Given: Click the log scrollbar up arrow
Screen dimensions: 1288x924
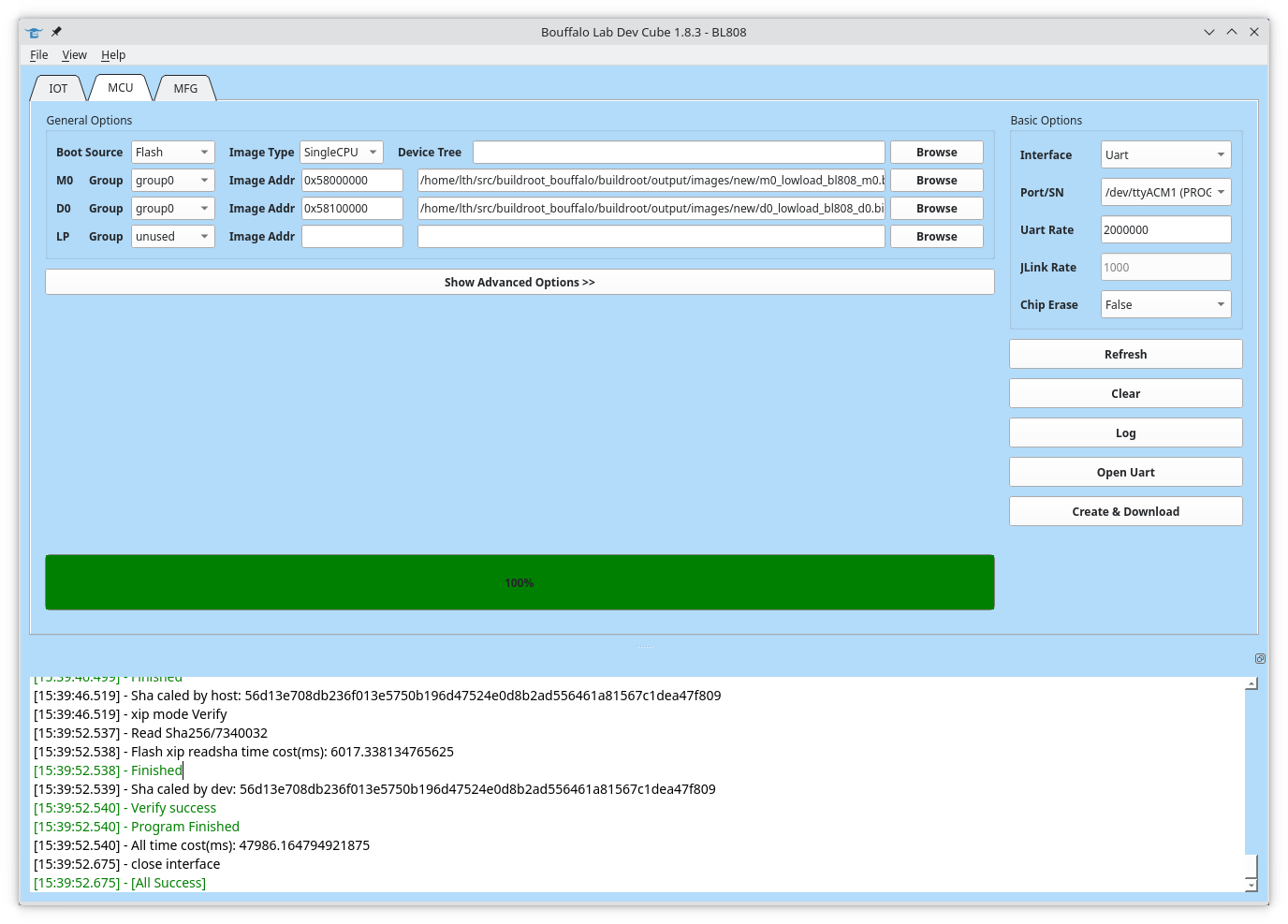Looking at the screenshot, I should tap(1251, 683).
